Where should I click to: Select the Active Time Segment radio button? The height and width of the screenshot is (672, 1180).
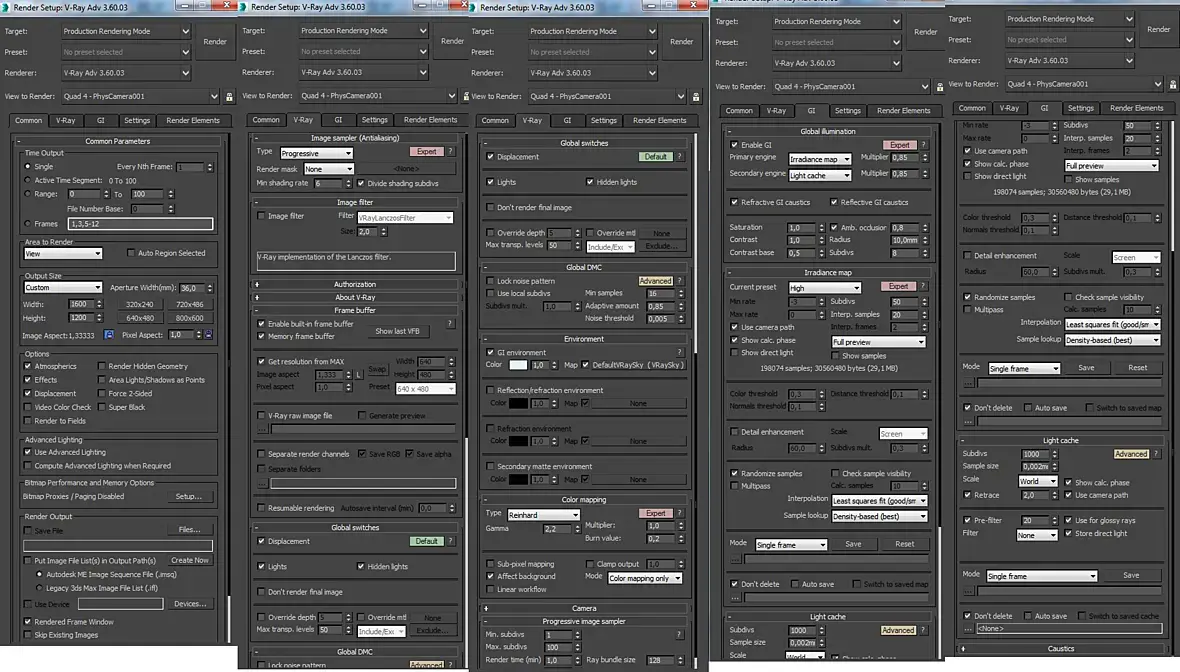pyautogui.click(x=28, y=181)
